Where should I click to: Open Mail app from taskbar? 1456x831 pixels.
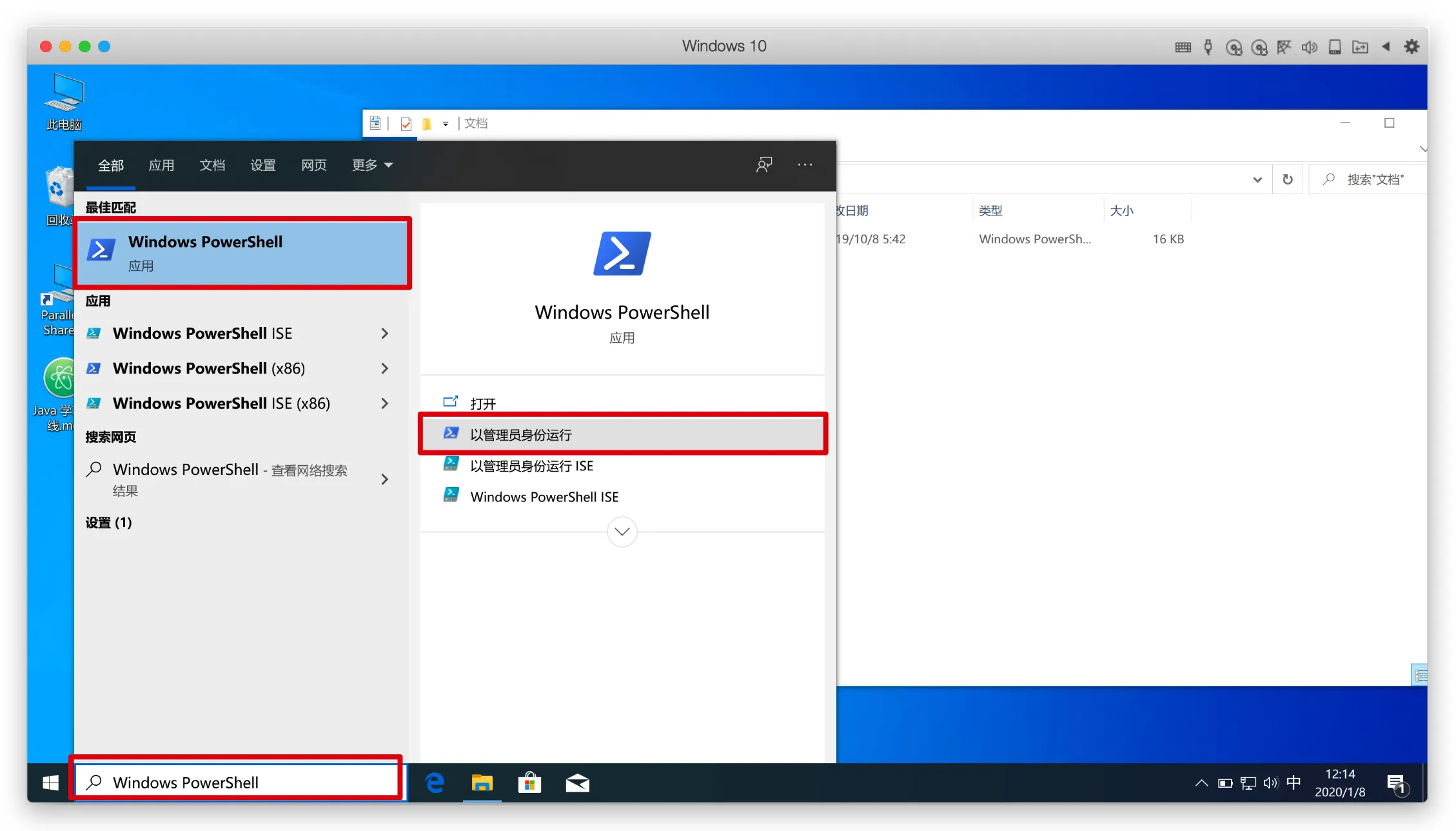(577, 783)
